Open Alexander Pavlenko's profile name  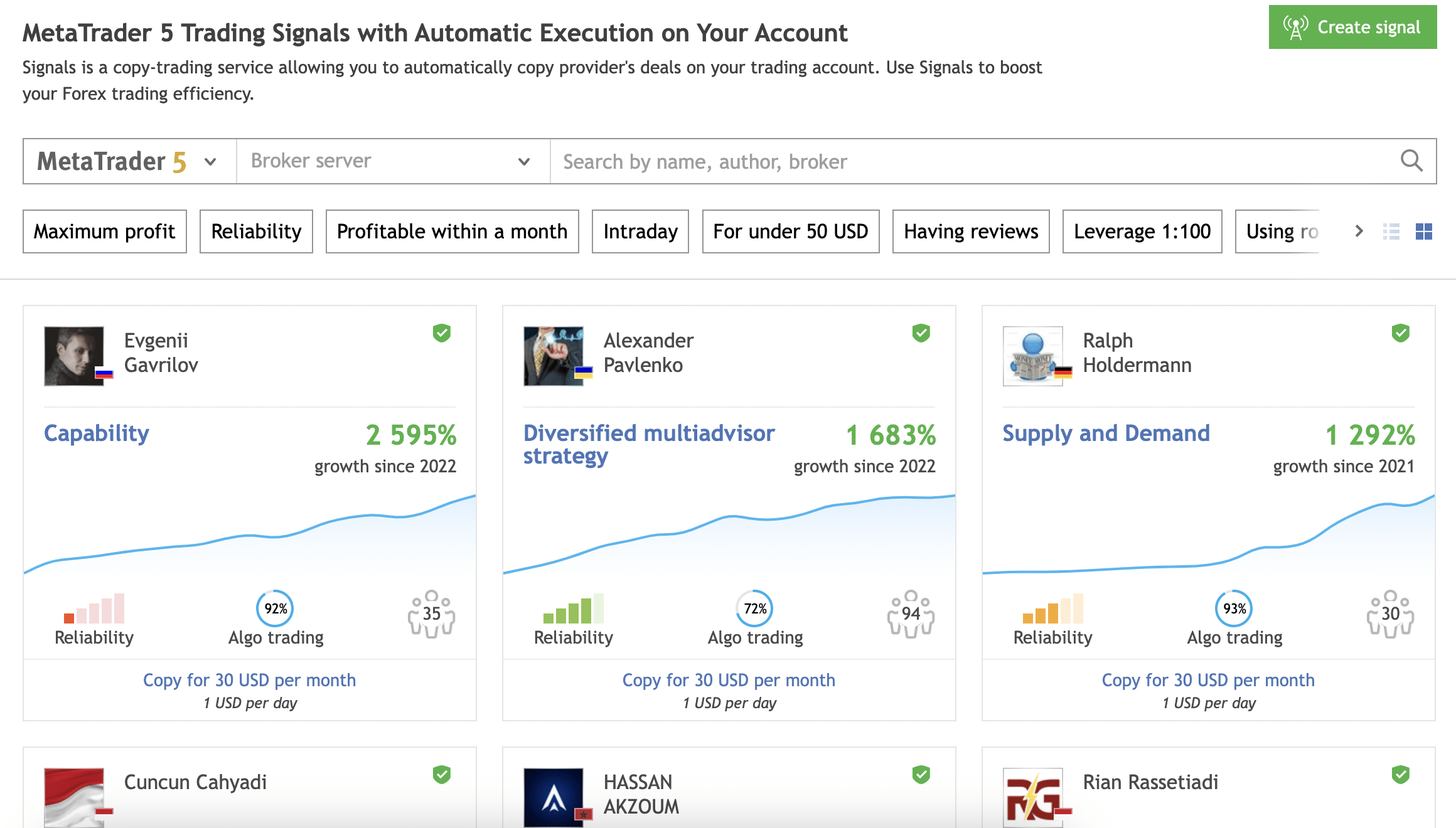coord(648,353)
